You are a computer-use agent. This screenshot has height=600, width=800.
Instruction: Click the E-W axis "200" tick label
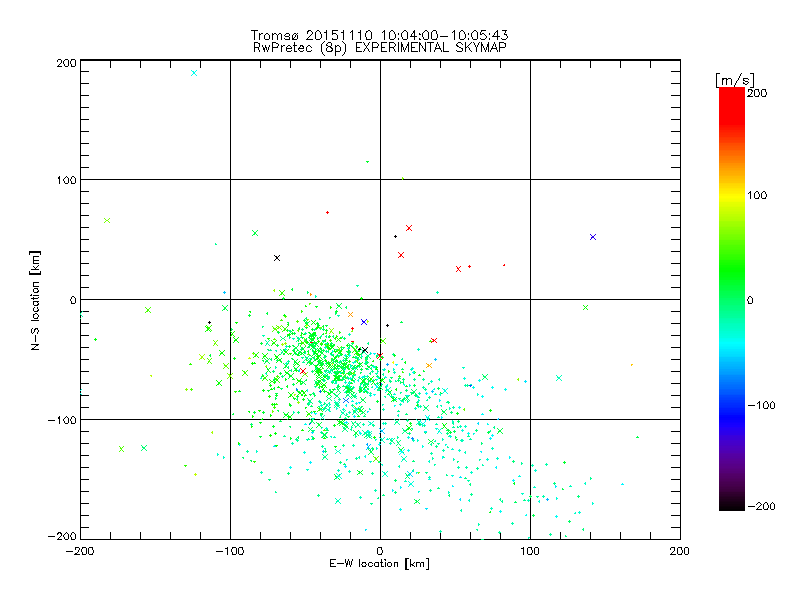(x=680, y=551)
